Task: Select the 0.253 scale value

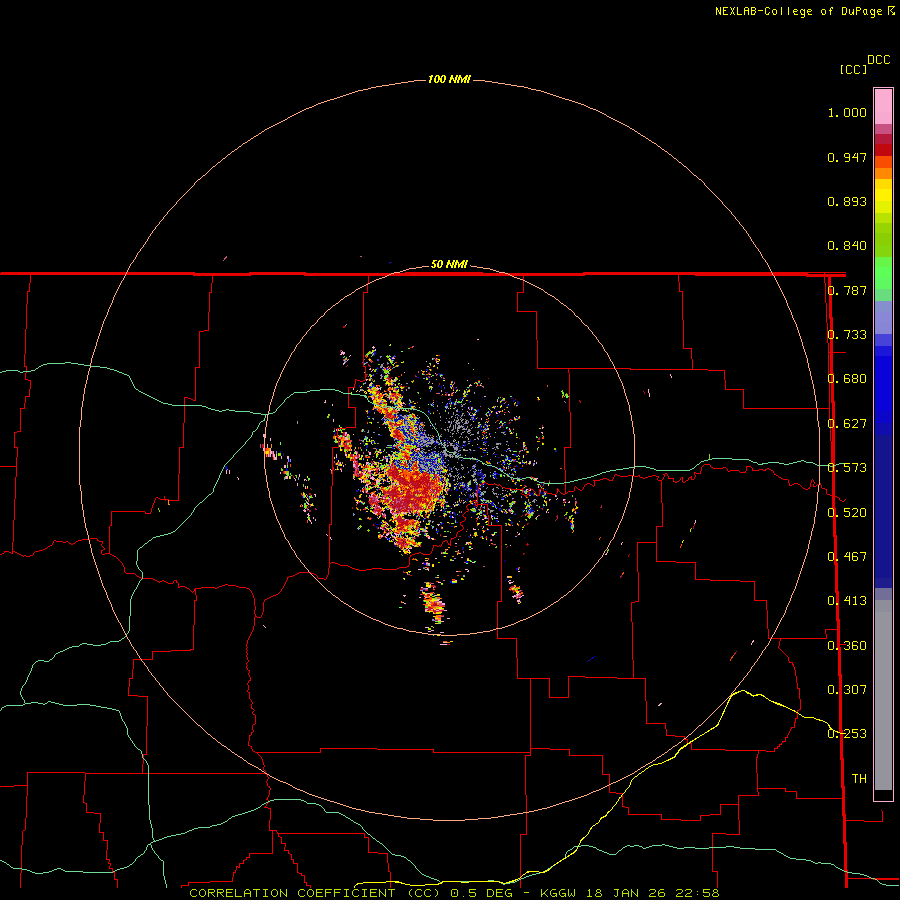Action: tap(847, 734)
